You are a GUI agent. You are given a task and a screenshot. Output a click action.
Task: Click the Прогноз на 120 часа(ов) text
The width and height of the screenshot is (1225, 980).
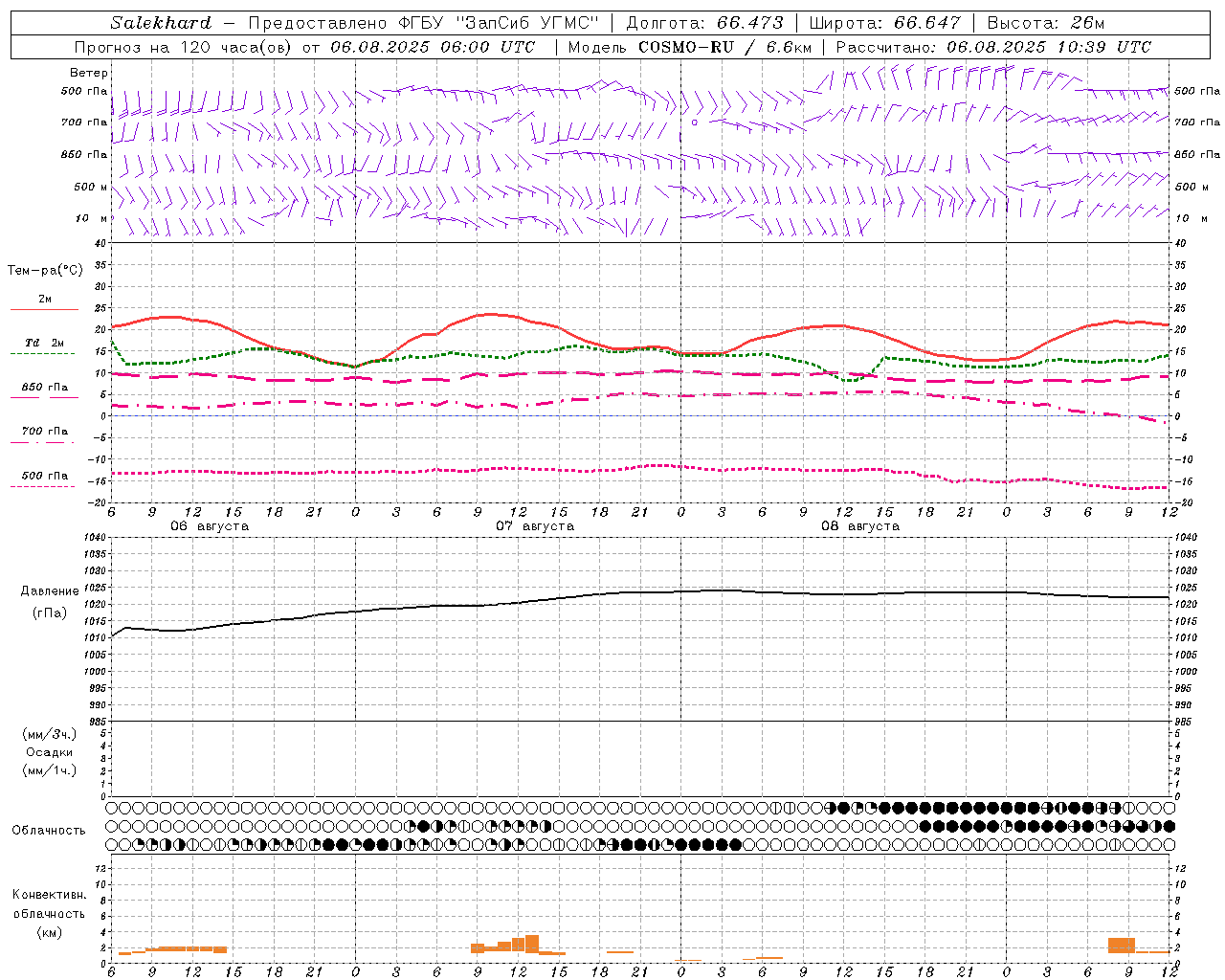185,47
